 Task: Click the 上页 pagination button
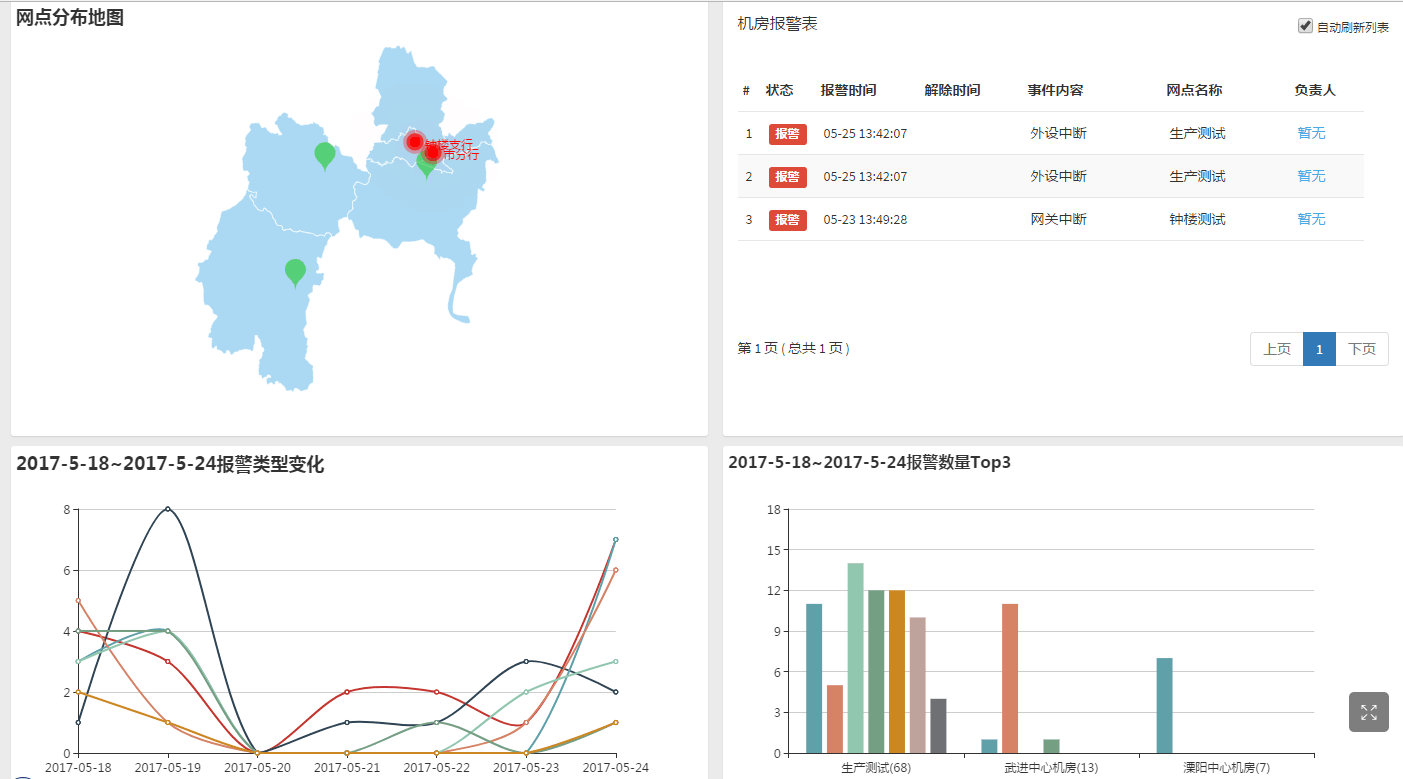pyautogui.click(x=1277, y=348)
